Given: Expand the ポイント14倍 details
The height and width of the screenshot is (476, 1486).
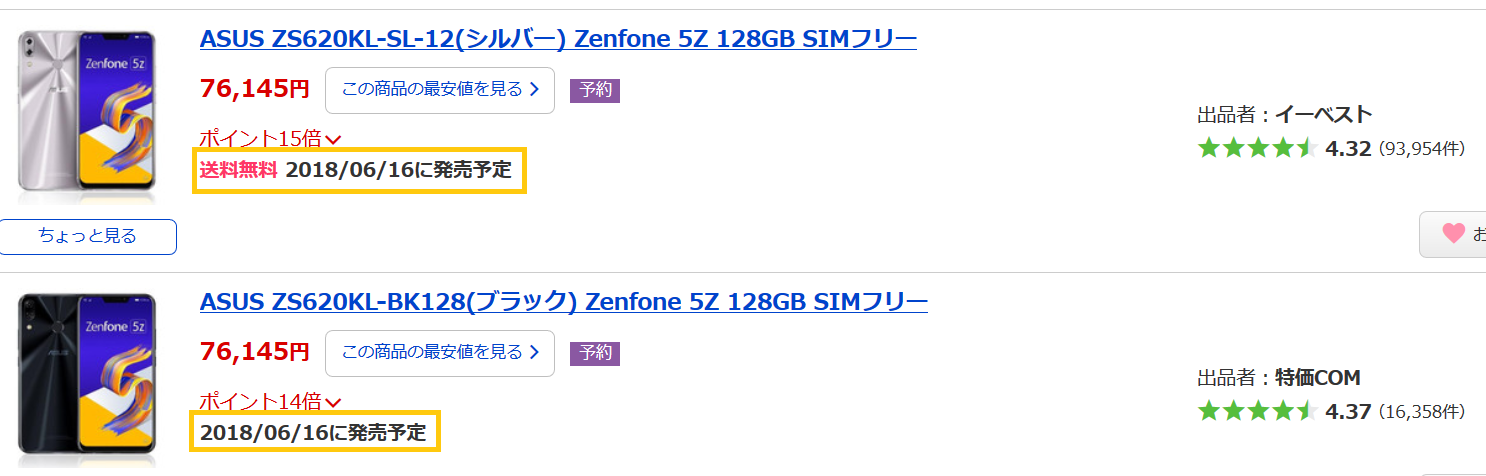Looking at the screenshot, I should pyautogui.click(x=270, y=402).
